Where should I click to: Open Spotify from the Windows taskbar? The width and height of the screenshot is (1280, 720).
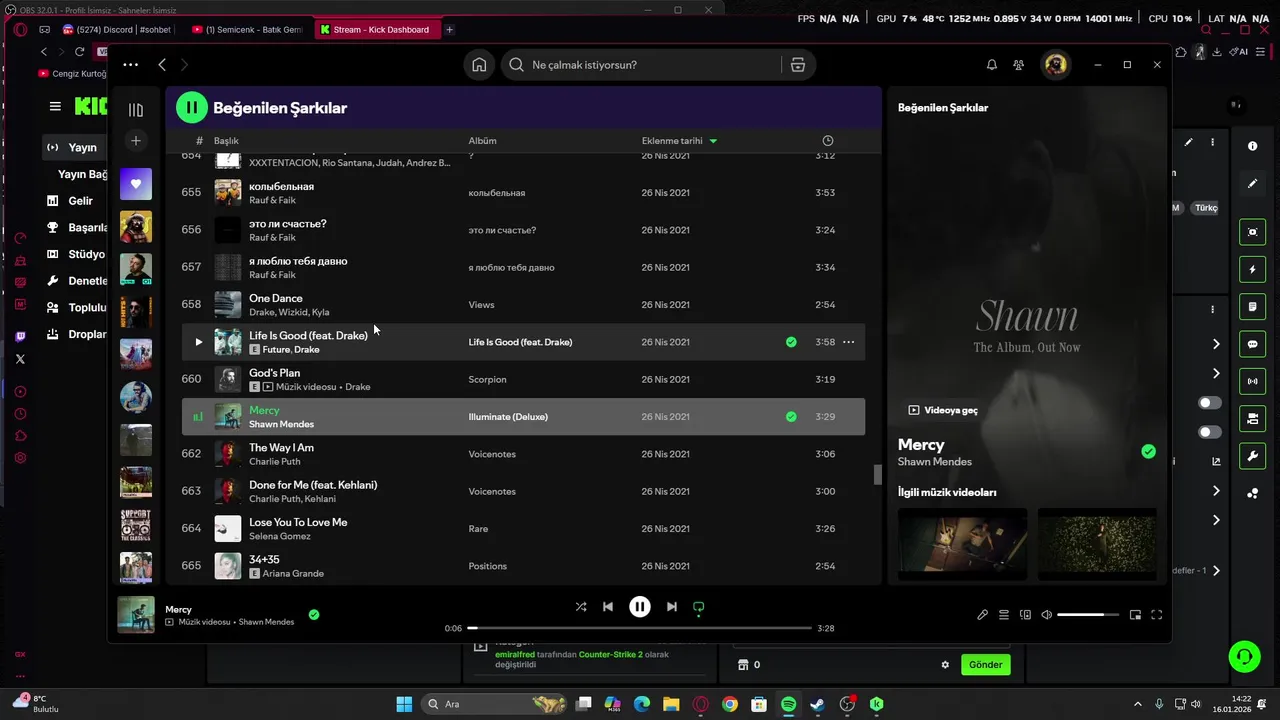788,704
